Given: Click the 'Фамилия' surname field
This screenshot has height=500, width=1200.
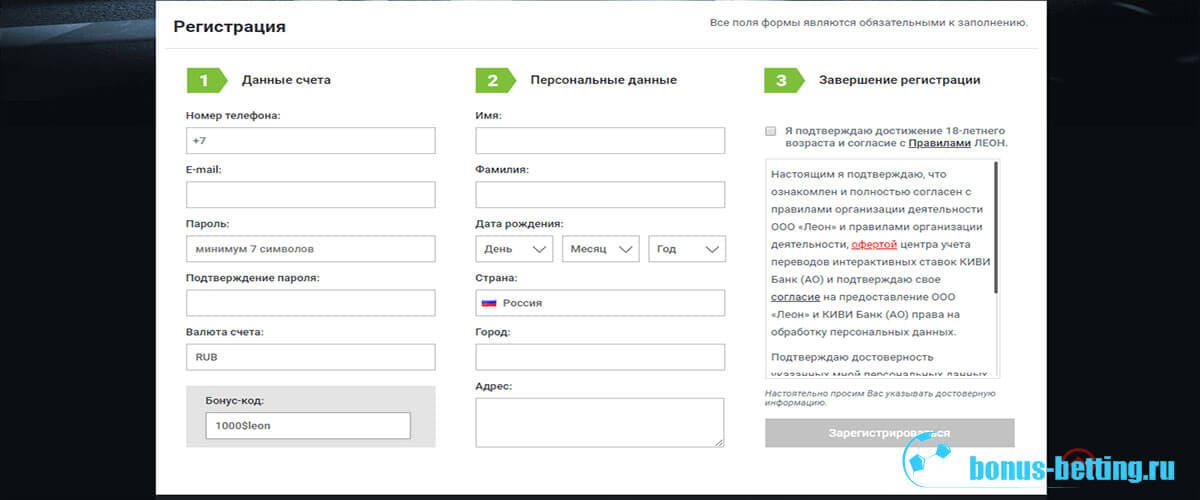Looking at the screenshot, I should [x=600, y=194].
